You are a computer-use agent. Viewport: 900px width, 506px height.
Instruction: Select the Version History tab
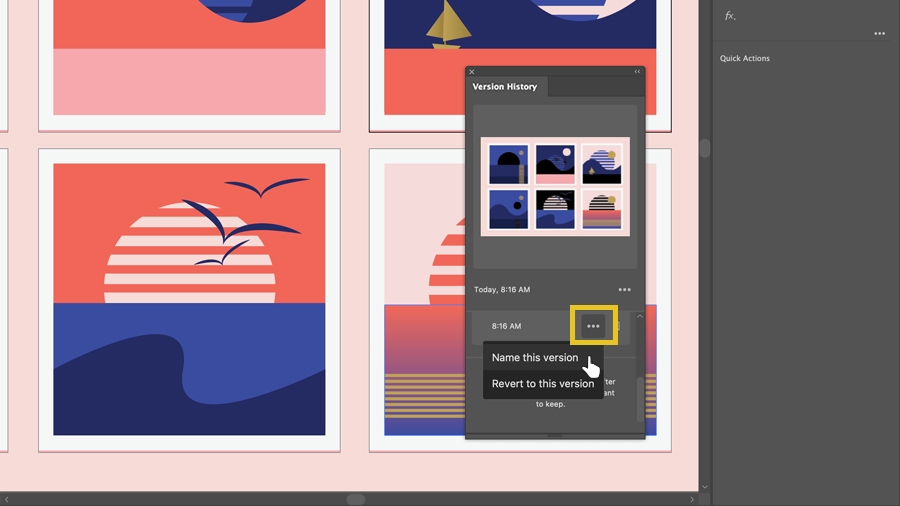505,87
